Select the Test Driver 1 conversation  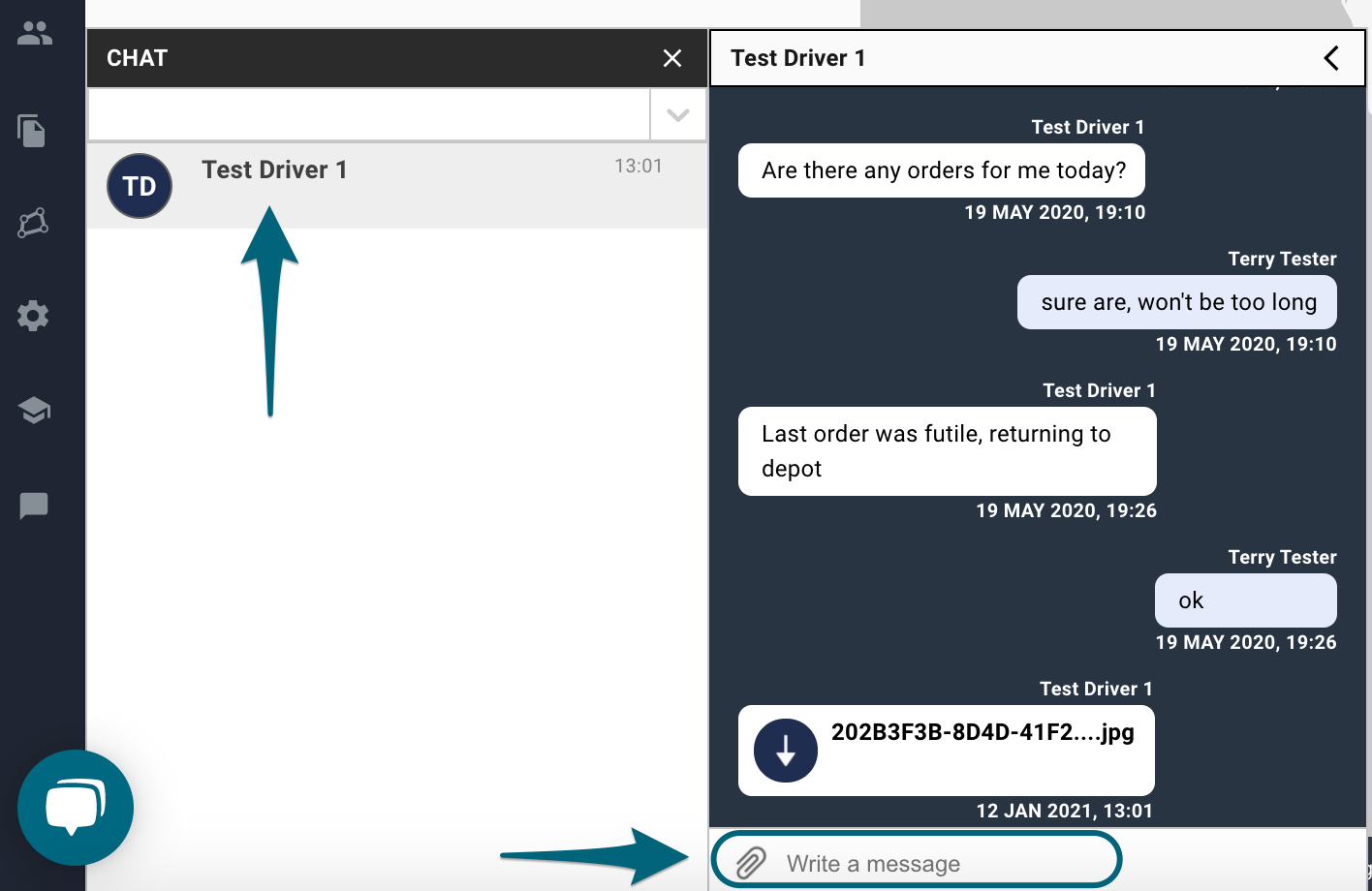[397, 186]
